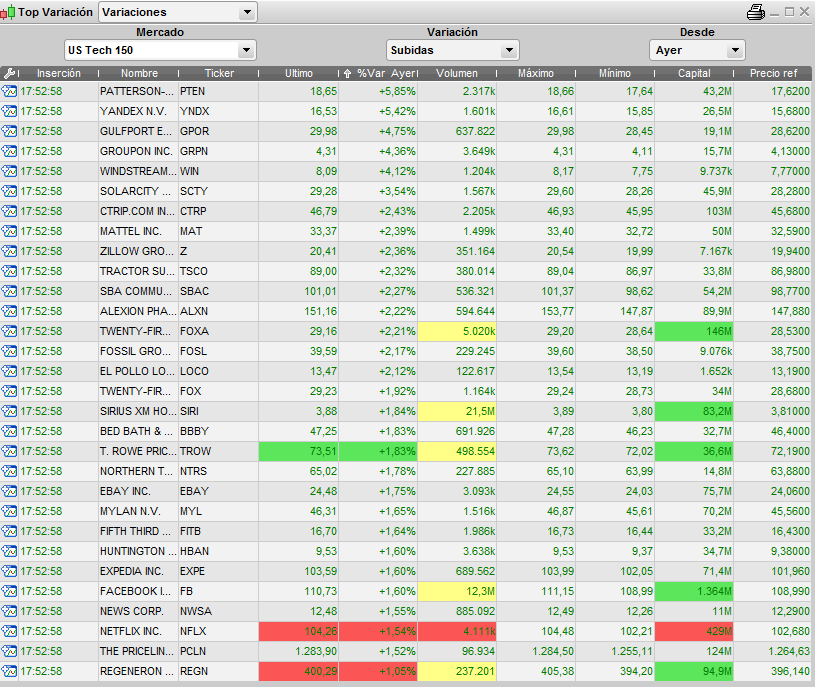Click EXPEDIA INC. name cell
815x687 pixels.
(138, 572)
